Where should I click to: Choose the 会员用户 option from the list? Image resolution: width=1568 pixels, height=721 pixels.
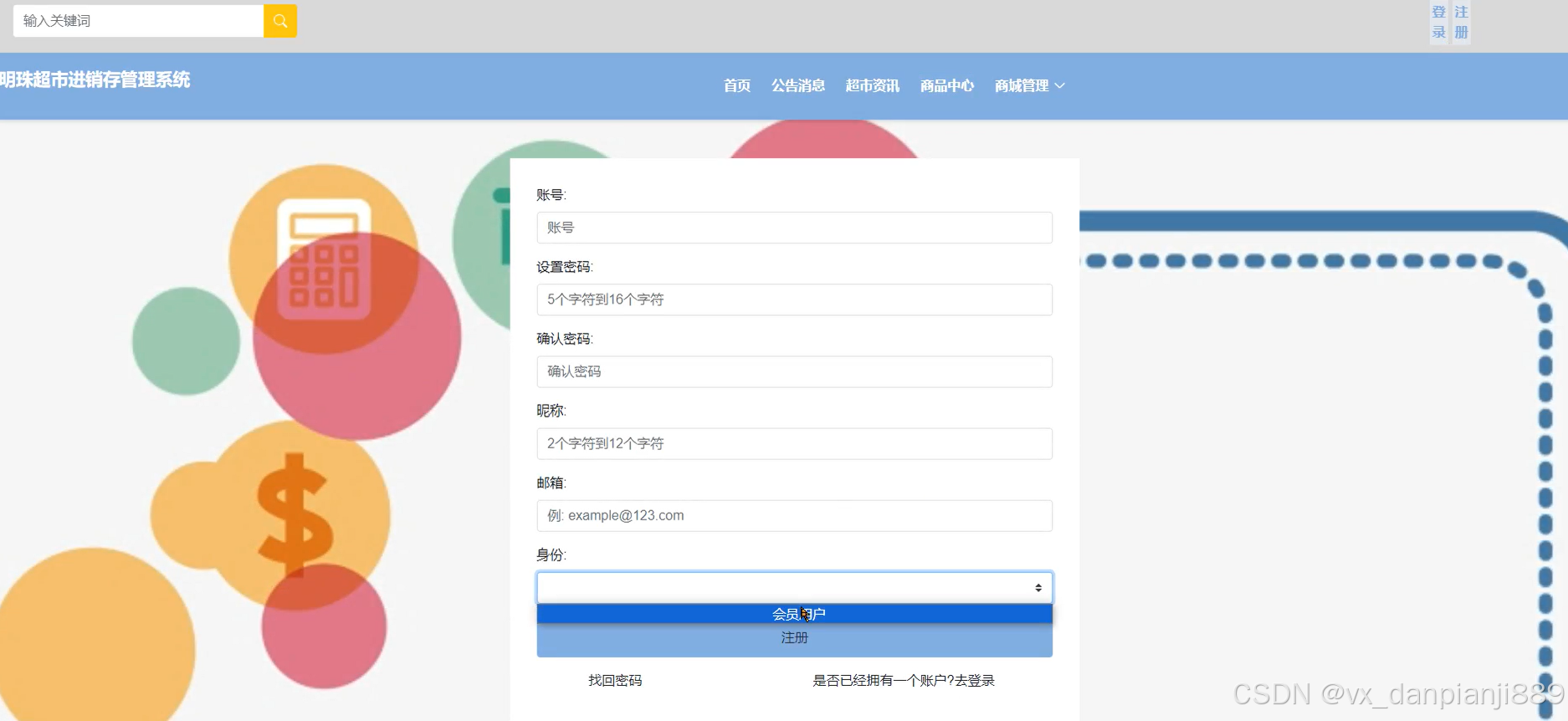pos(795,614)
